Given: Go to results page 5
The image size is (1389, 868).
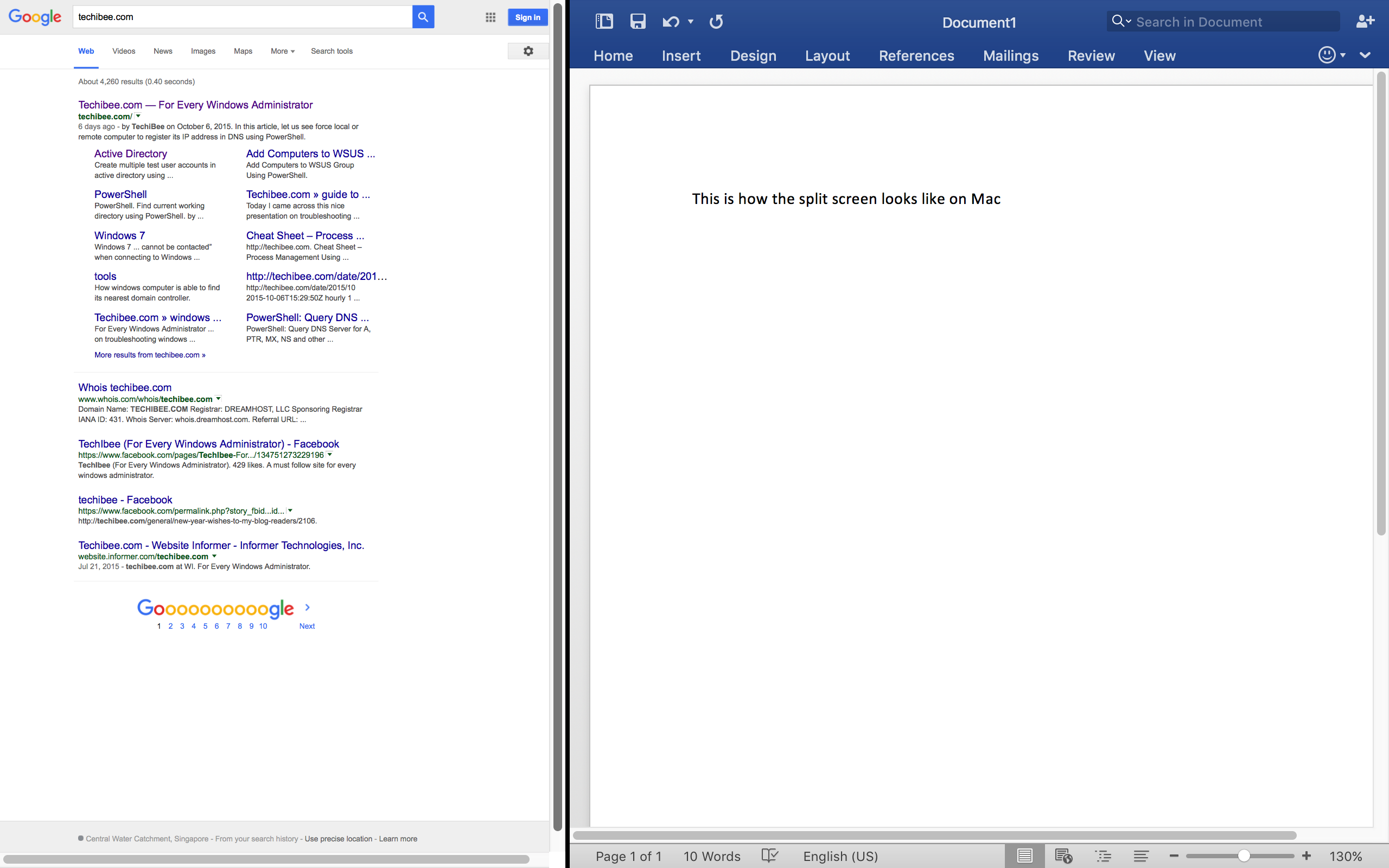Looking at the screenshot, I should [x=205, y=626].
